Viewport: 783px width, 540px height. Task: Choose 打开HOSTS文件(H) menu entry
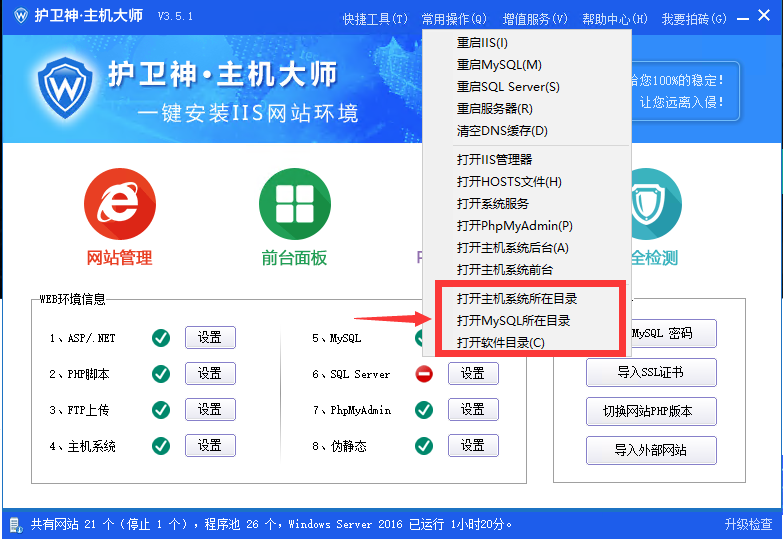(x=509, y=182)
